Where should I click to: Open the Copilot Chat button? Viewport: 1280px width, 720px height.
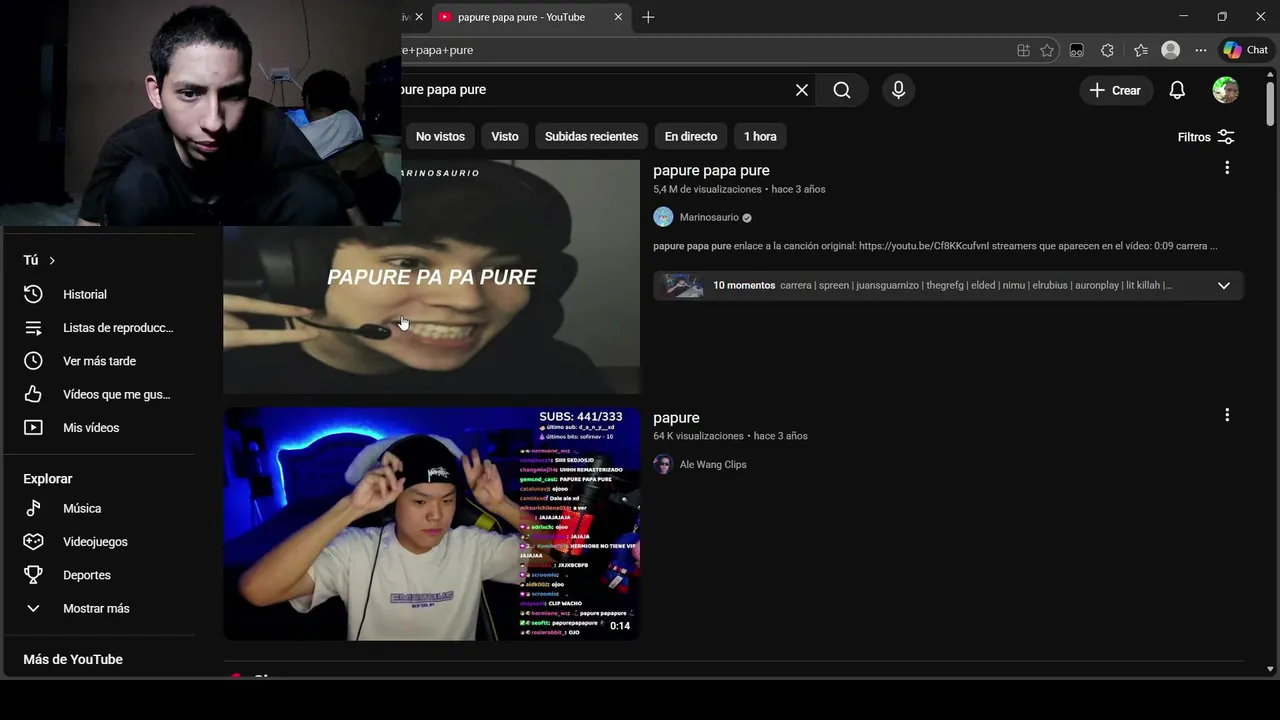pos(1246,50)
